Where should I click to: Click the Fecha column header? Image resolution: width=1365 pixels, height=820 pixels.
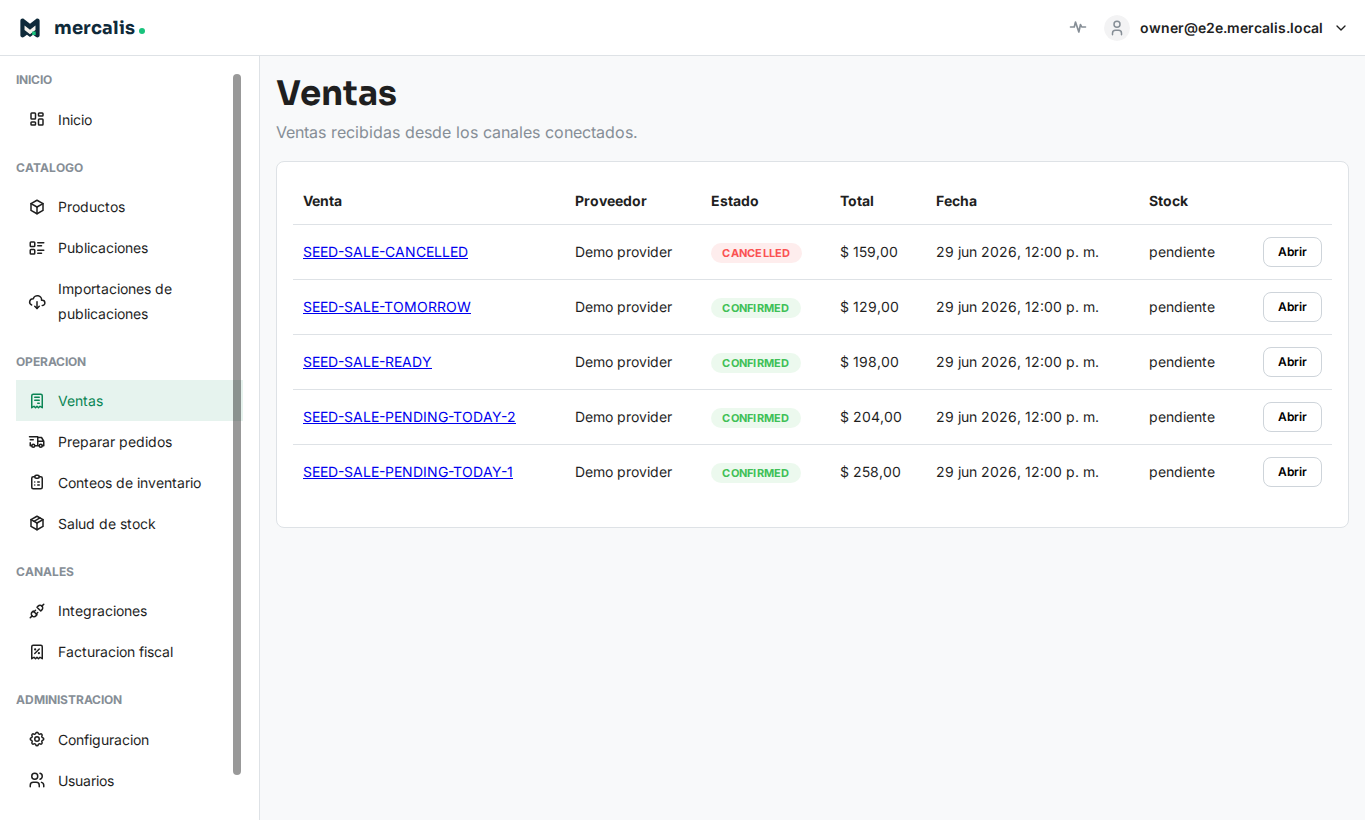pos(956,201)
